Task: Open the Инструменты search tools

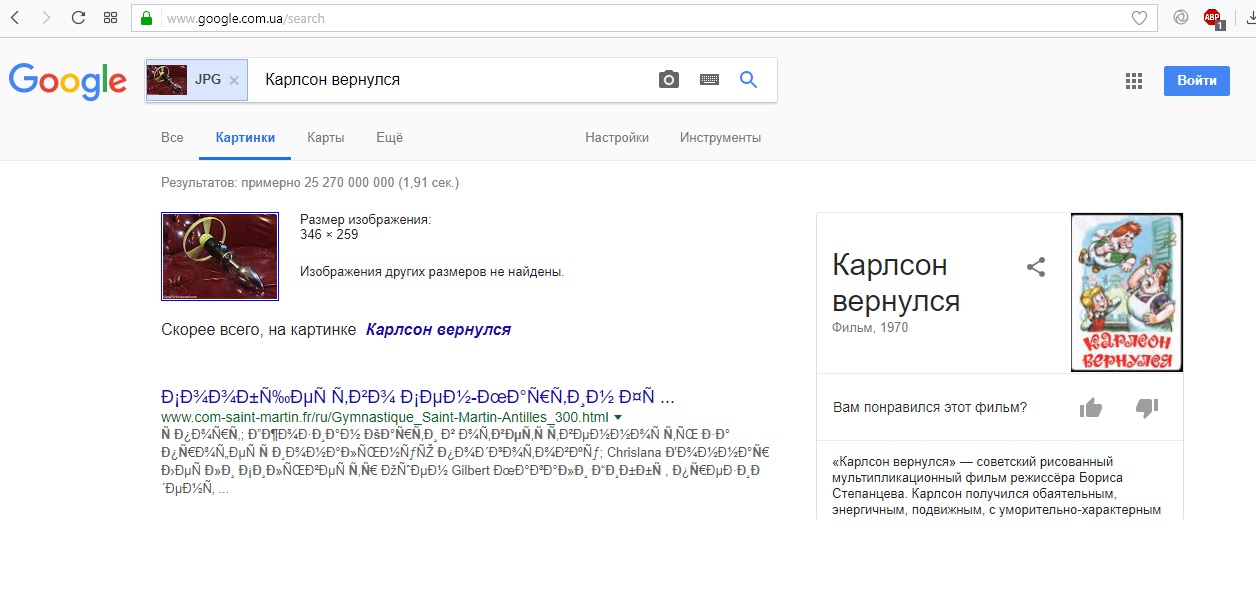Action: 720,138
